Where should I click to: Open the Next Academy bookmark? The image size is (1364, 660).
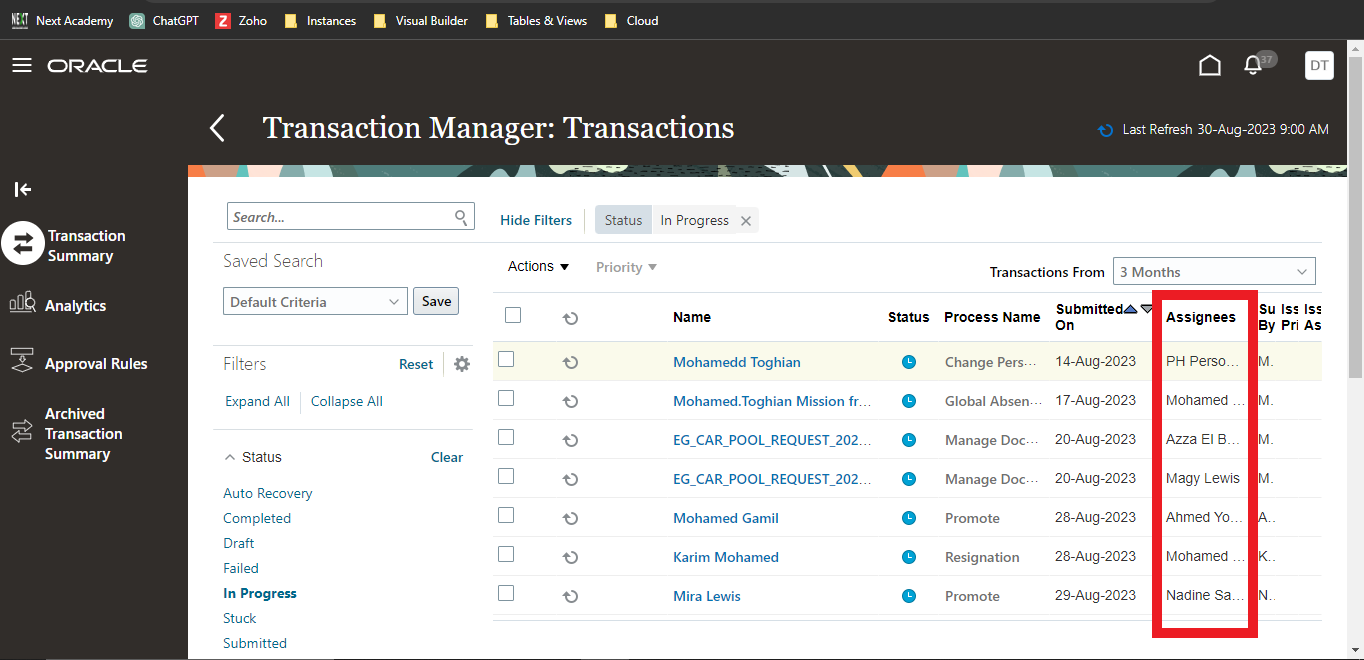click(62, 20)
